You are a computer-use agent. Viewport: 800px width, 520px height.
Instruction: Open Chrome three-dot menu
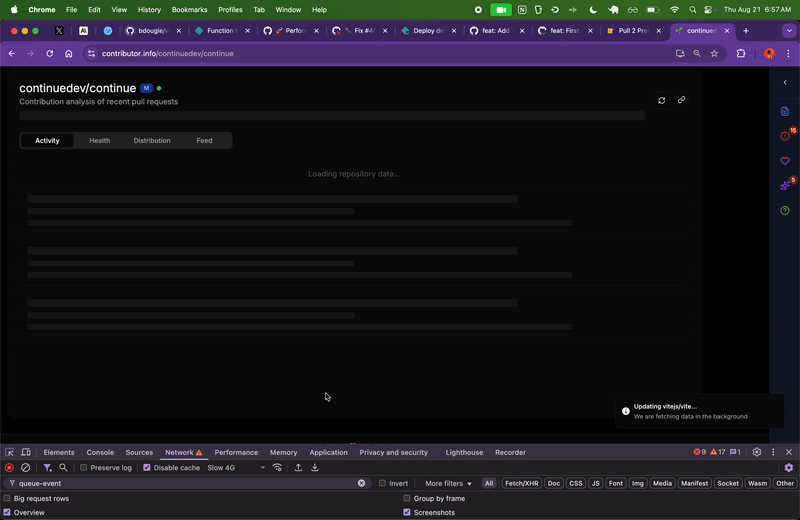click(788, 54)
